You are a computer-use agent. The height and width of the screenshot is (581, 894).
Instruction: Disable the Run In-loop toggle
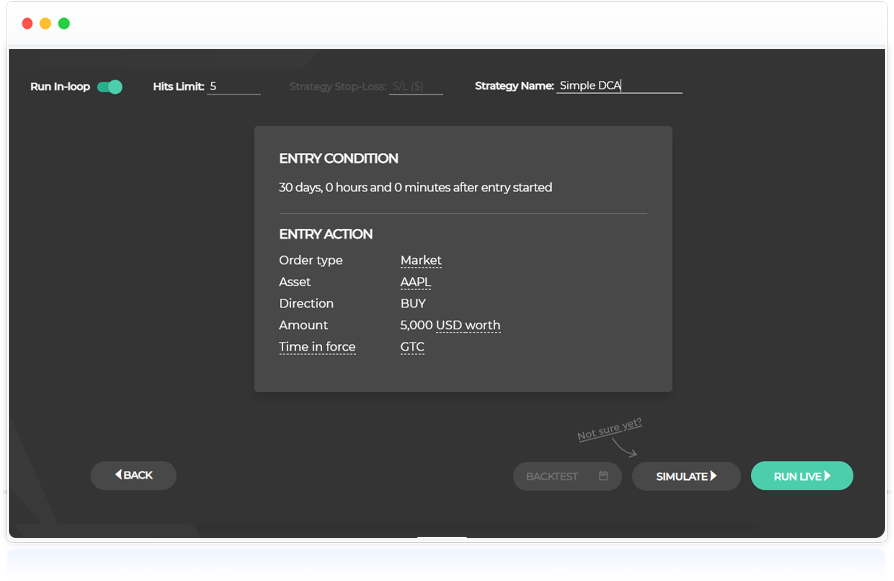coord(110,87)
